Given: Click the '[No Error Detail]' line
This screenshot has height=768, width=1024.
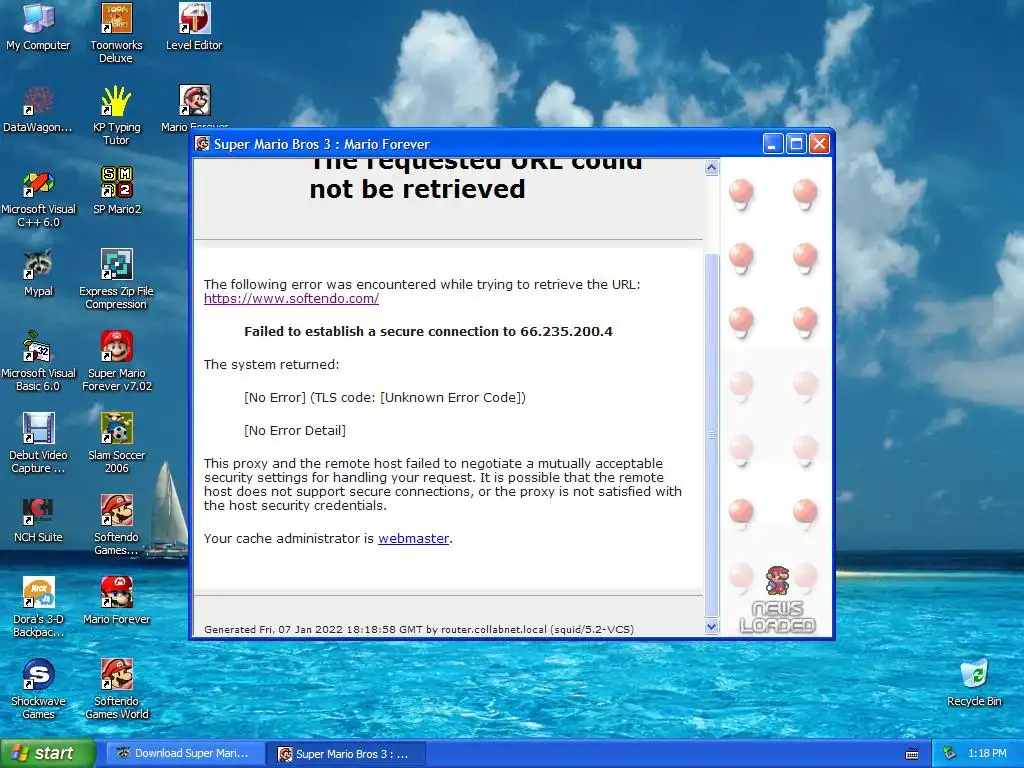Looking at the screenshot, I should click(x=295, y=430).
